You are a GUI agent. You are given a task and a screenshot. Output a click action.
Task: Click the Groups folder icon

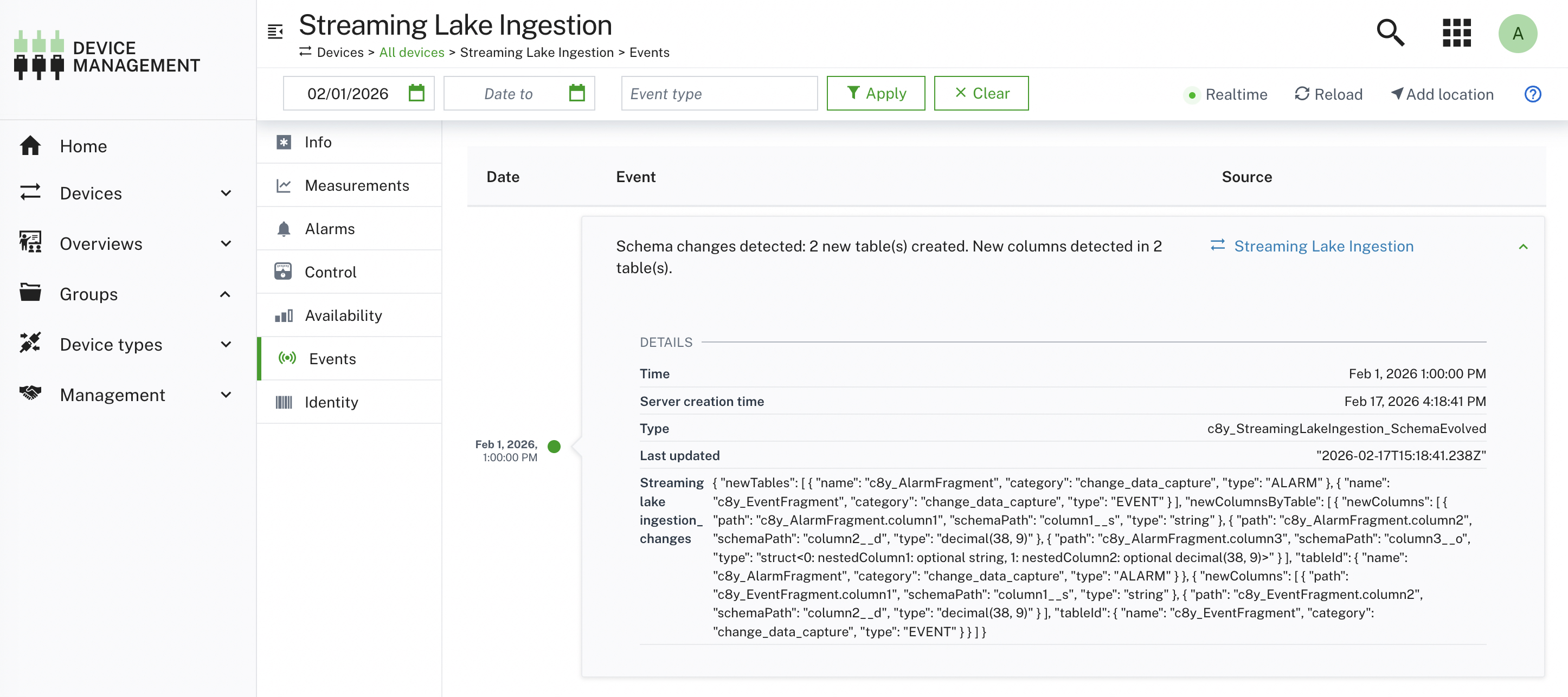coord(30,293)
